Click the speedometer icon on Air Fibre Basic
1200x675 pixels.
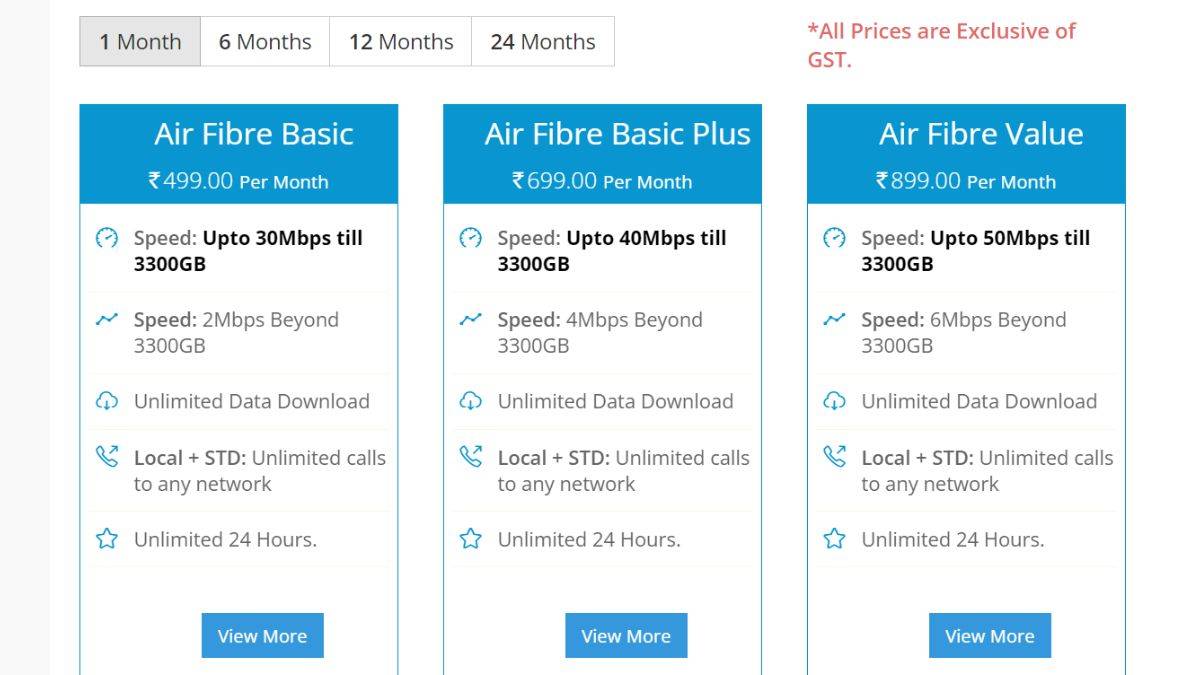pos(108,239)
